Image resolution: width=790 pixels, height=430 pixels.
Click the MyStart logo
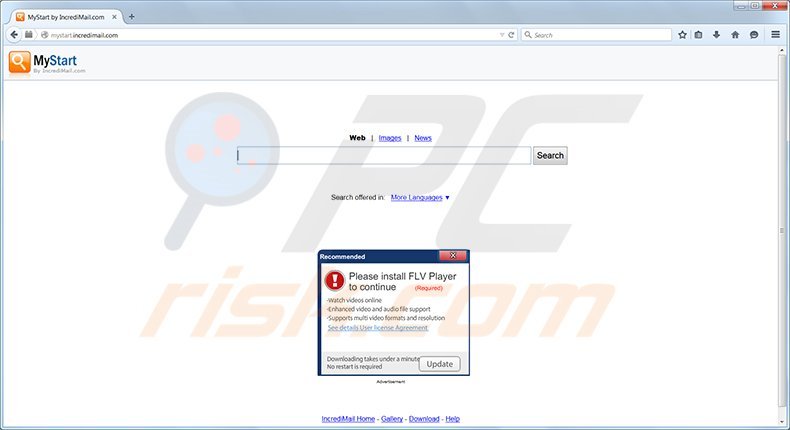pyautogui.click(x=47, y=63)
